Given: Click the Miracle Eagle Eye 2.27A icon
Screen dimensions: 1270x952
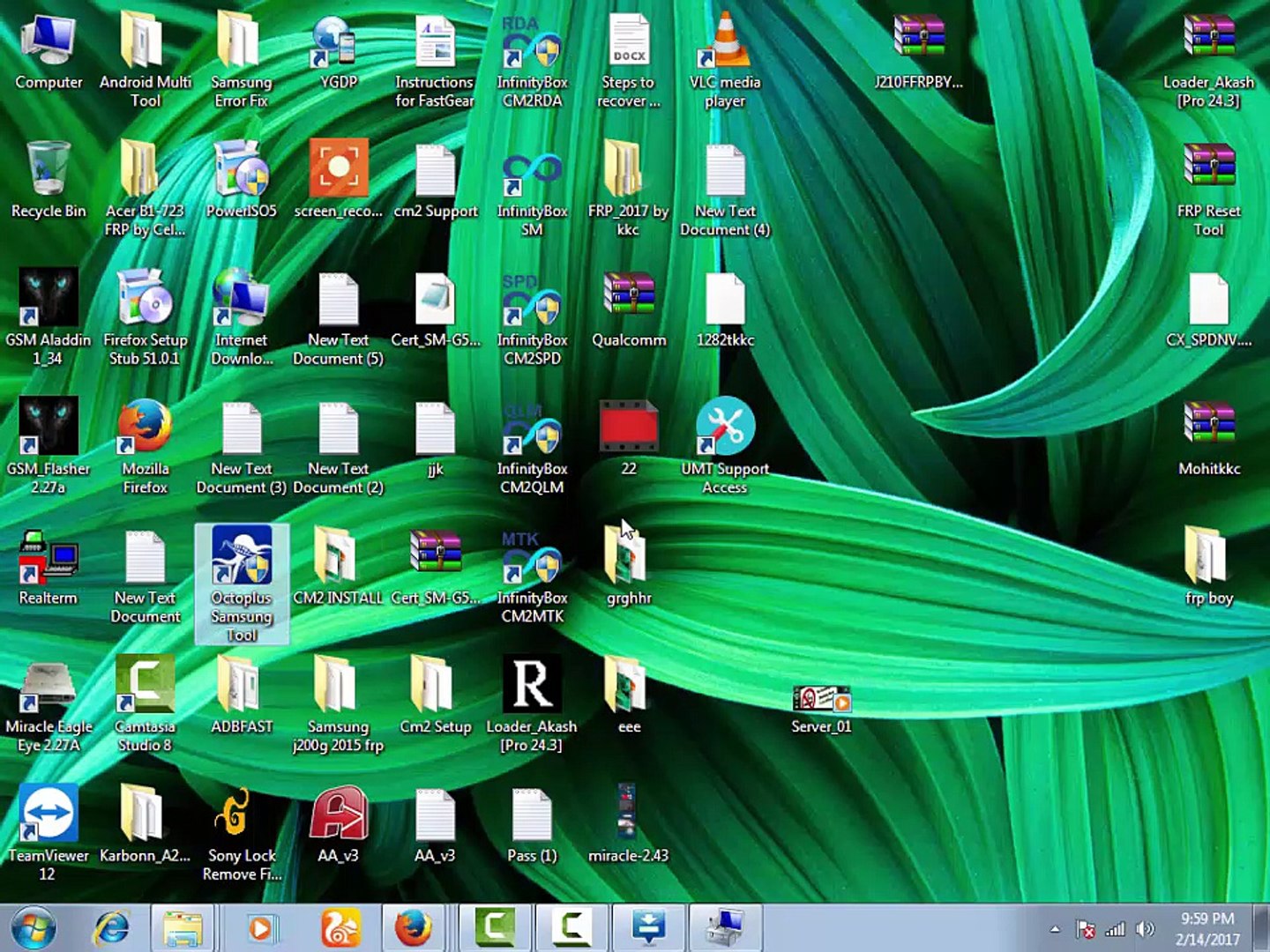Looking at the screenshot, I should pyautogui.click(x=48, y=684).
